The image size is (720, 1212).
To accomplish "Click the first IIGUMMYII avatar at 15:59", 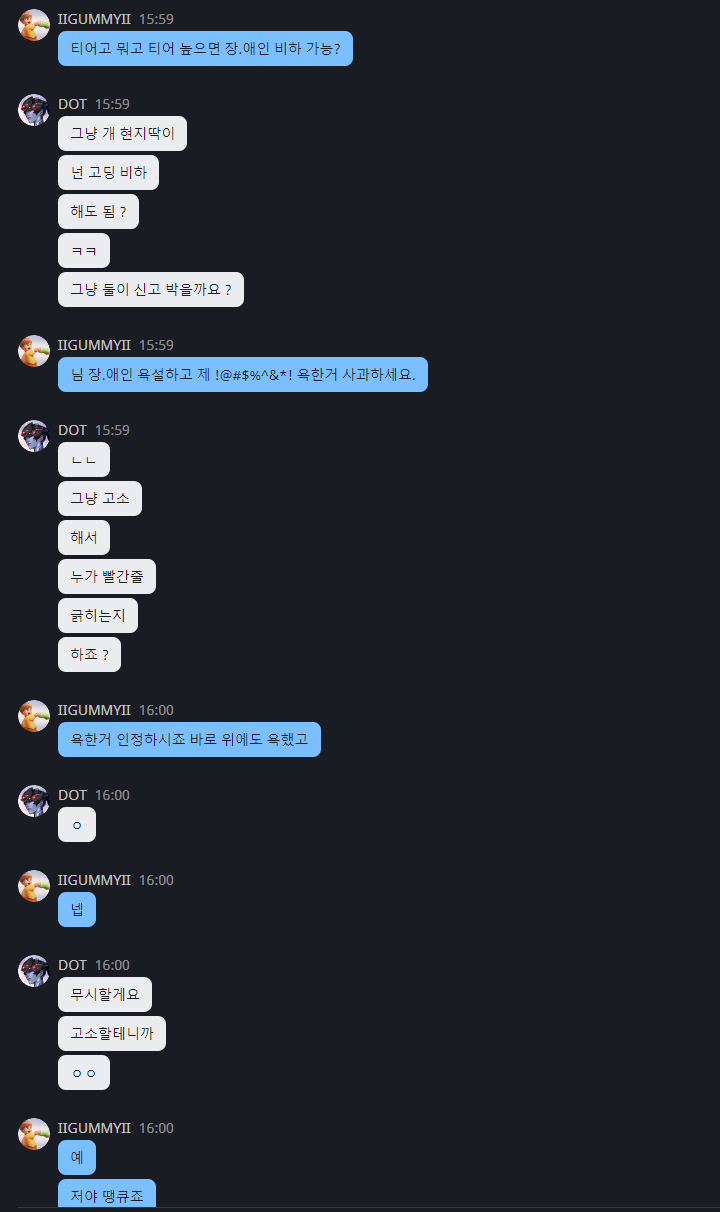I will click(34, 25).
